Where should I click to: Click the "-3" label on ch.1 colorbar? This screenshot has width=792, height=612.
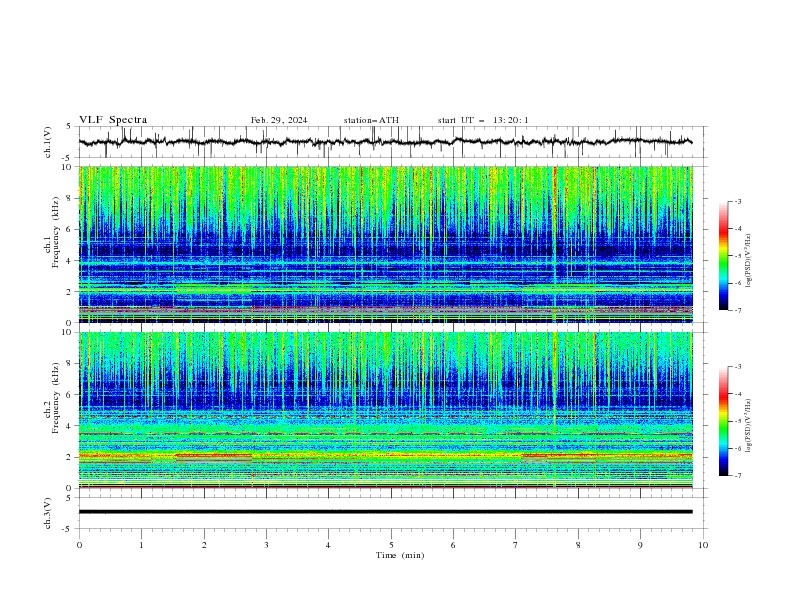[x=738, y=201]
